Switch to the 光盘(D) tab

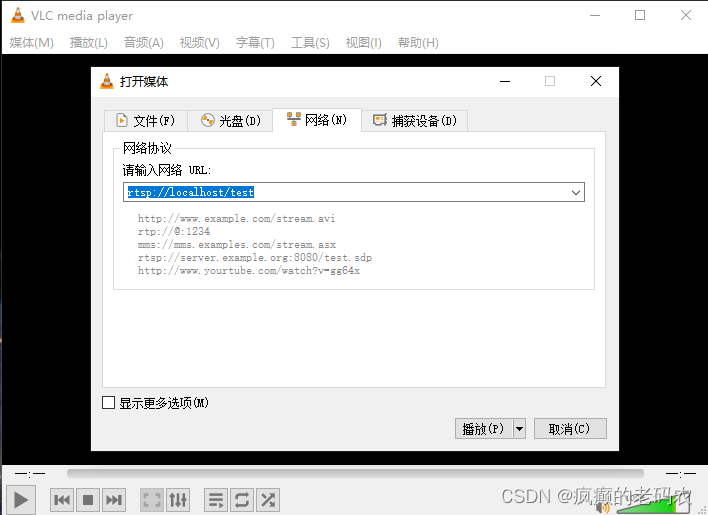click(230, 121)
